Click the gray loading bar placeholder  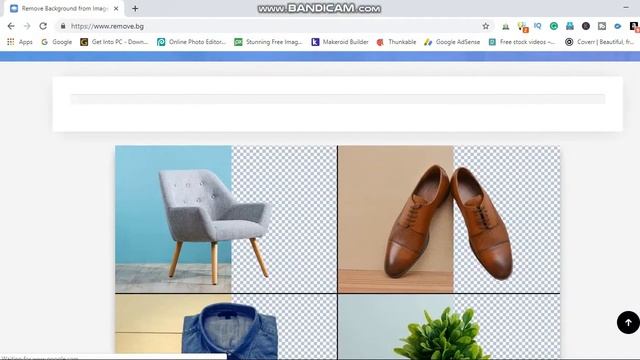click(338, 99)
